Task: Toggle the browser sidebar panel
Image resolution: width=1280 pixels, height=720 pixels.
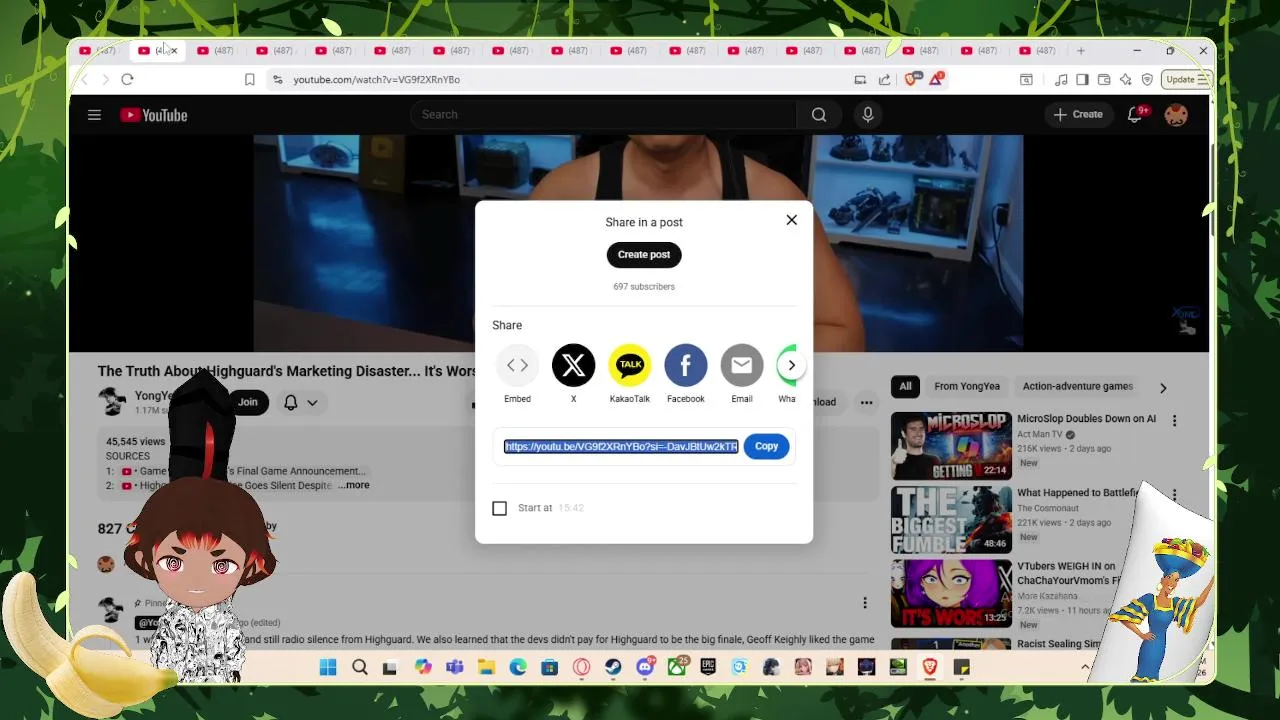Action: [1082, 80]
